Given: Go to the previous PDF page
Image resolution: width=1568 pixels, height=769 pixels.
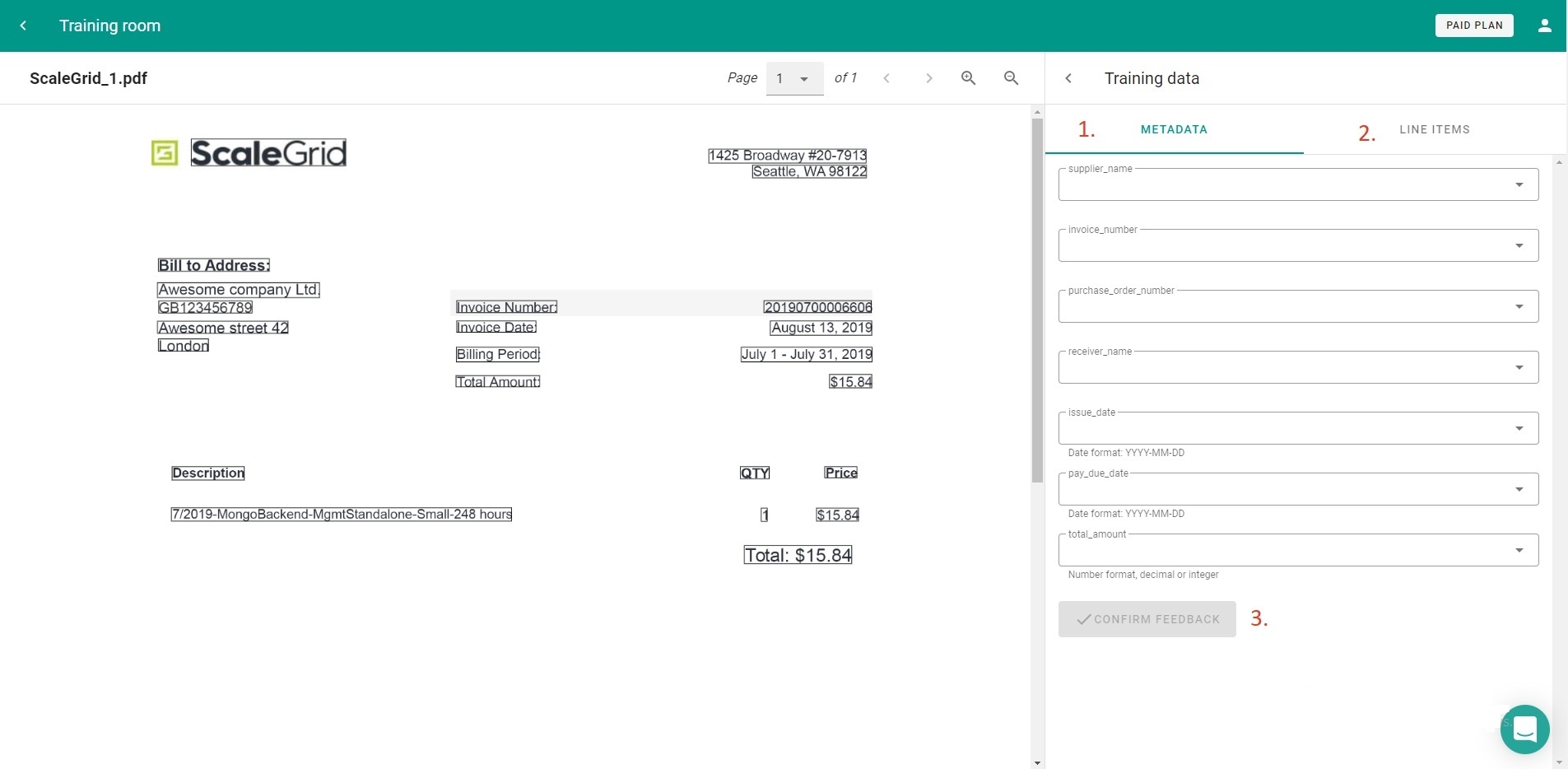Looking at the screenshot, I should (886, 78).
